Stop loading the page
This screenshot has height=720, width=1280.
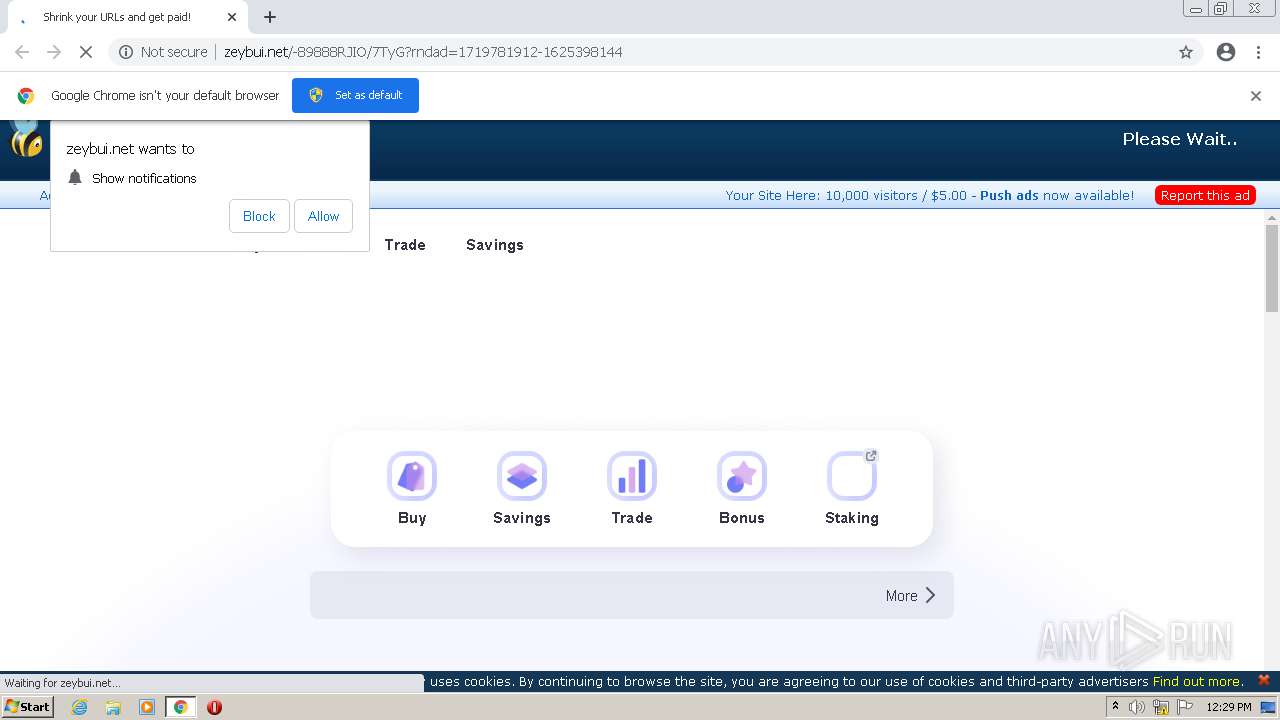[x=86, y=52]
